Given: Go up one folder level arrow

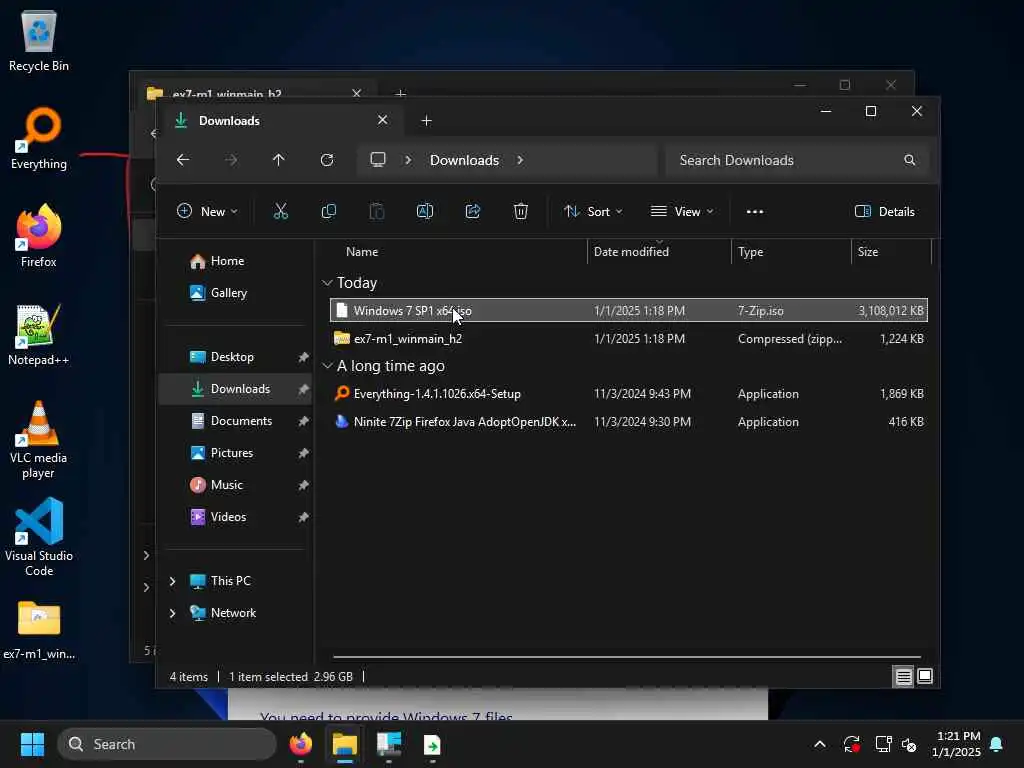Looking at the screenshot, I should pos(278,160).
